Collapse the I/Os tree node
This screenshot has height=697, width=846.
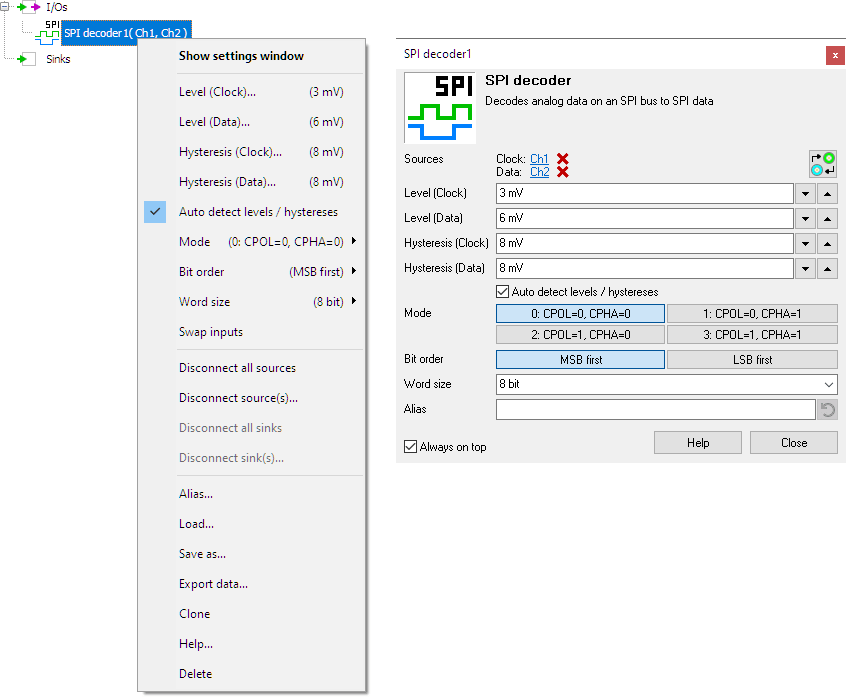point(3,7)
